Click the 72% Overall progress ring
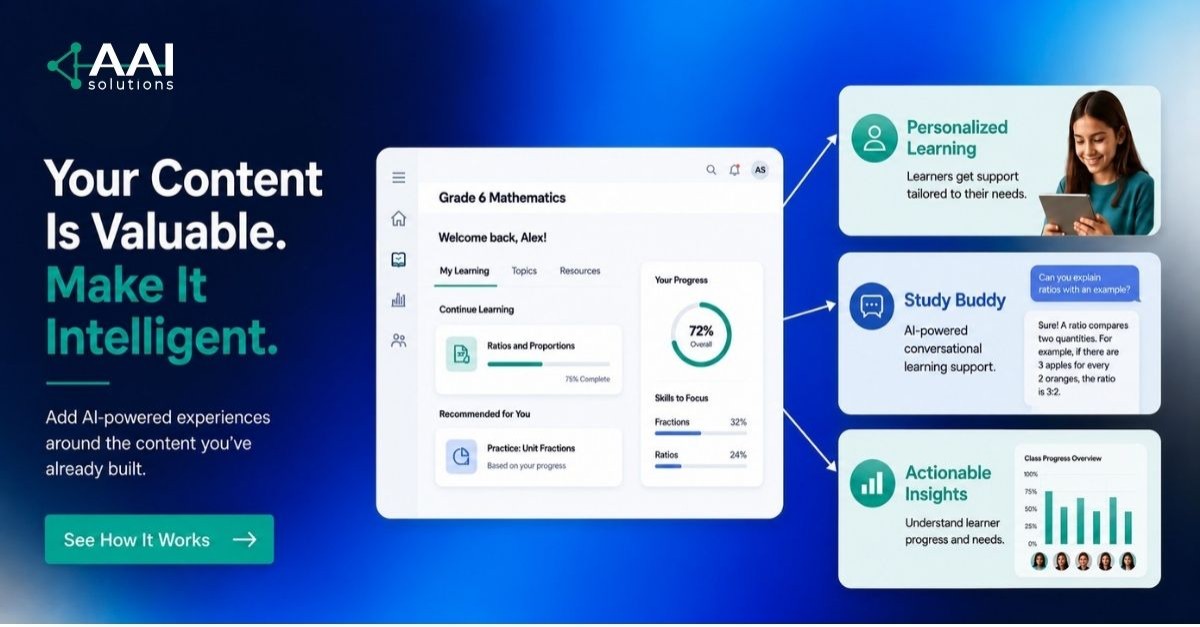The width and height of the screenshot is (1200, 627). [701, 334]
